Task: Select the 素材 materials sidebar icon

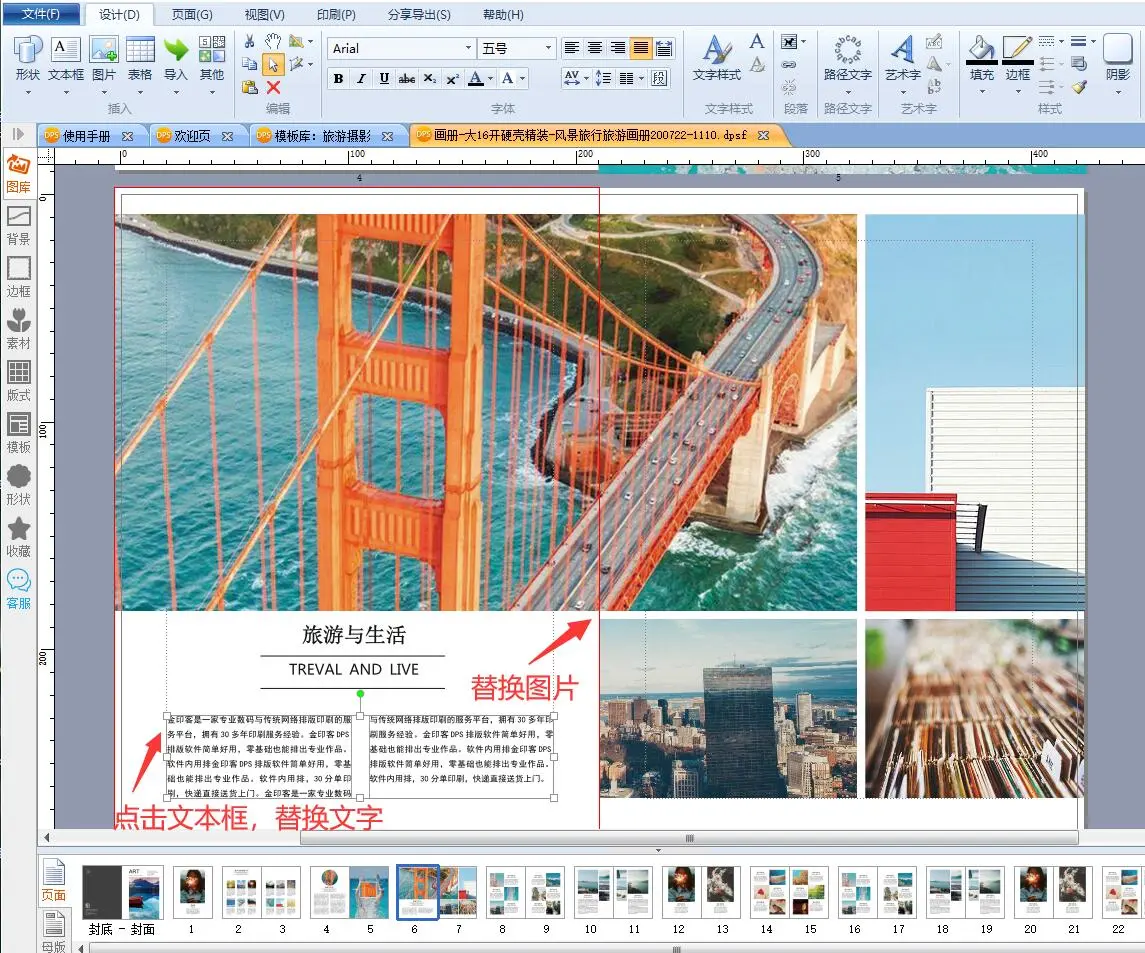Action: pos(18,327)
